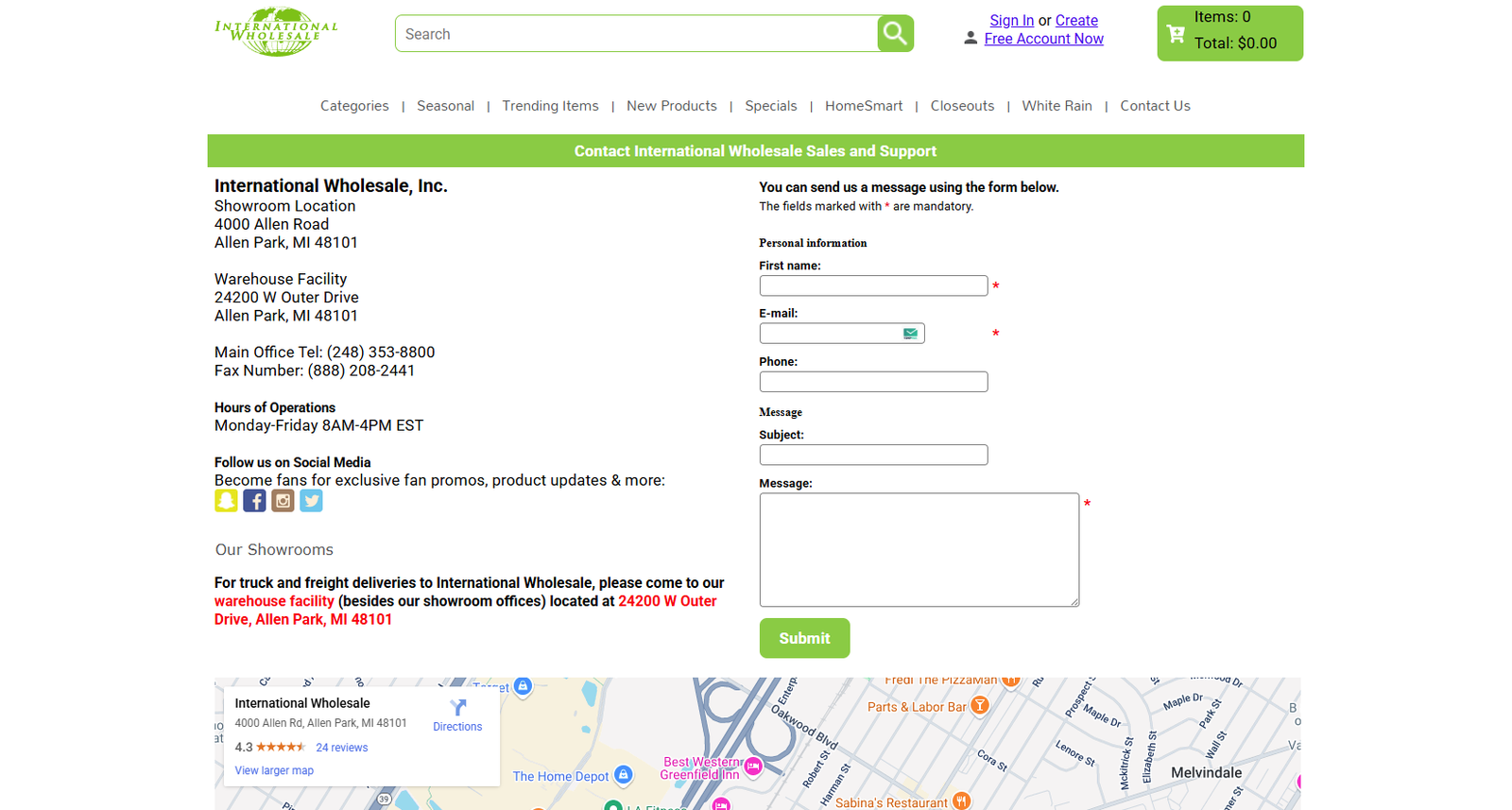Viewport: 1512px width, 810px height.
Task: Click the map Directions arrow icon
Action: [458, 708]
